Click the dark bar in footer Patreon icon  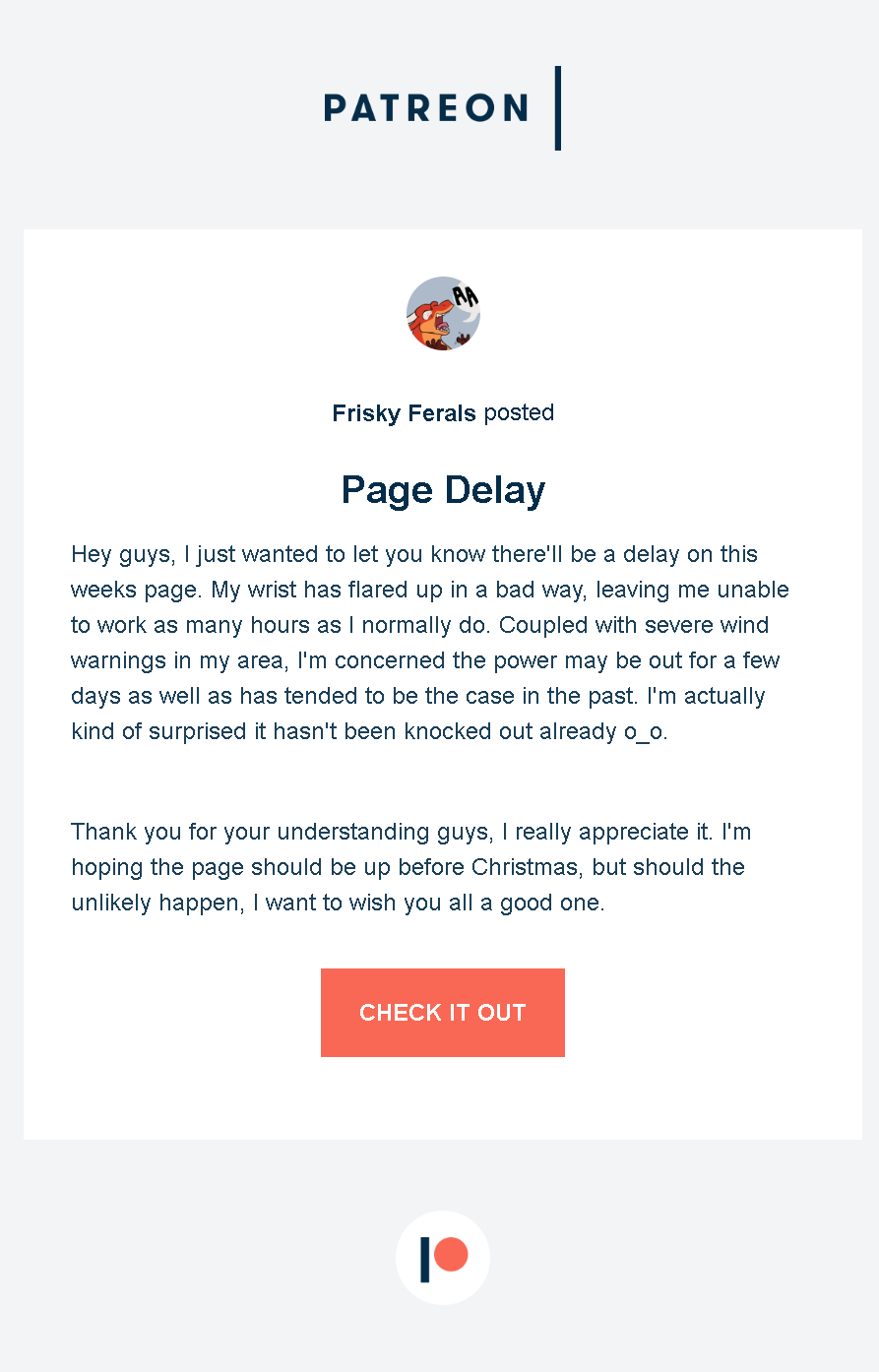pyautogui.click(x=425, y=1260)
